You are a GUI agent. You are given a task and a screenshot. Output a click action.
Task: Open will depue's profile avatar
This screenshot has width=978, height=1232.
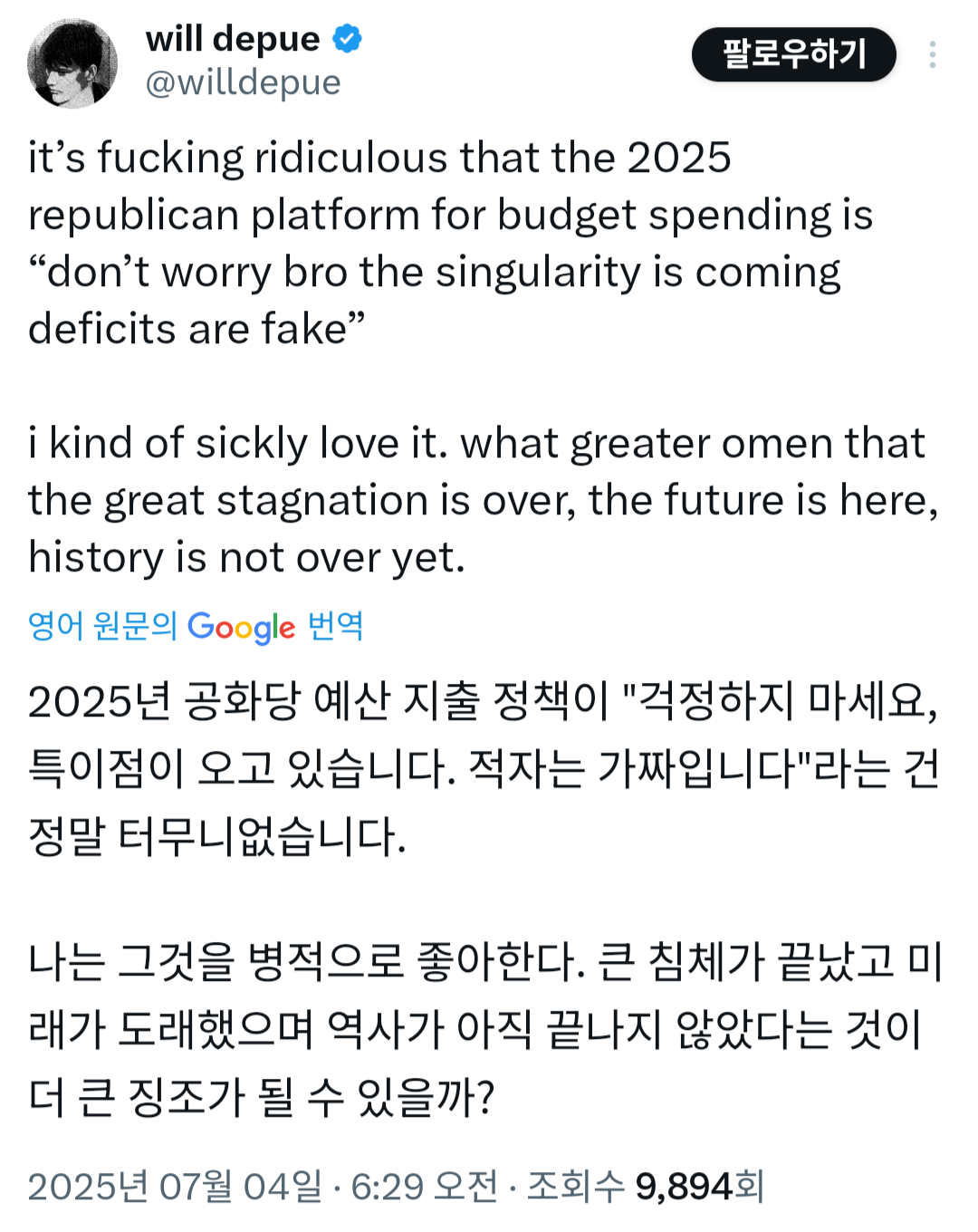click(72, 63)
